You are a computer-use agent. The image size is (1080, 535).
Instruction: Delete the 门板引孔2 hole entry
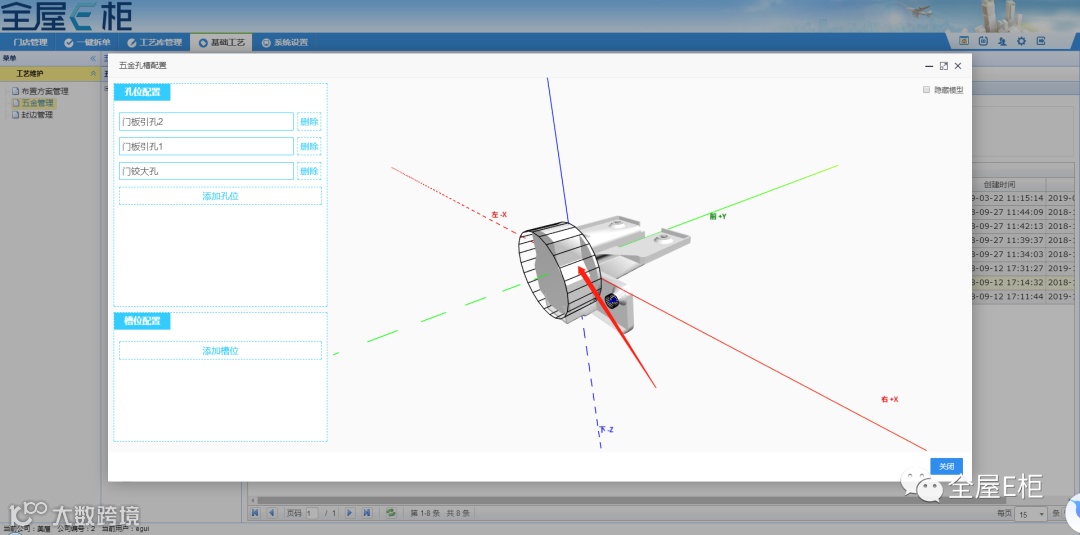[x=309, y=122]
